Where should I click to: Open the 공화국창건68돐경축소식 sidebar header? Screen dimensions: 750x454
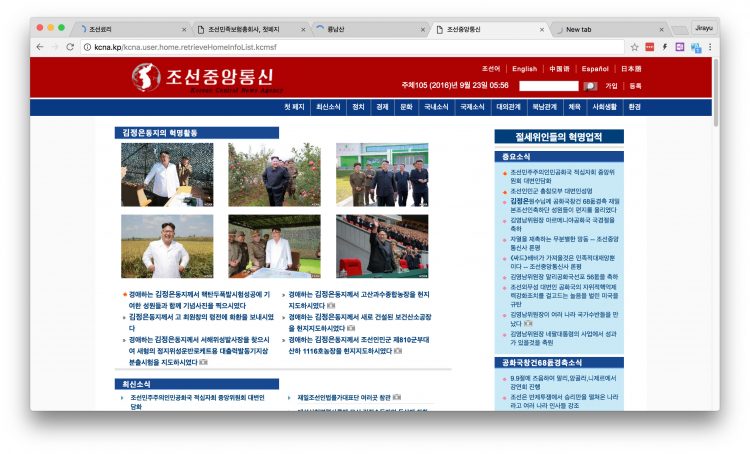559,363
